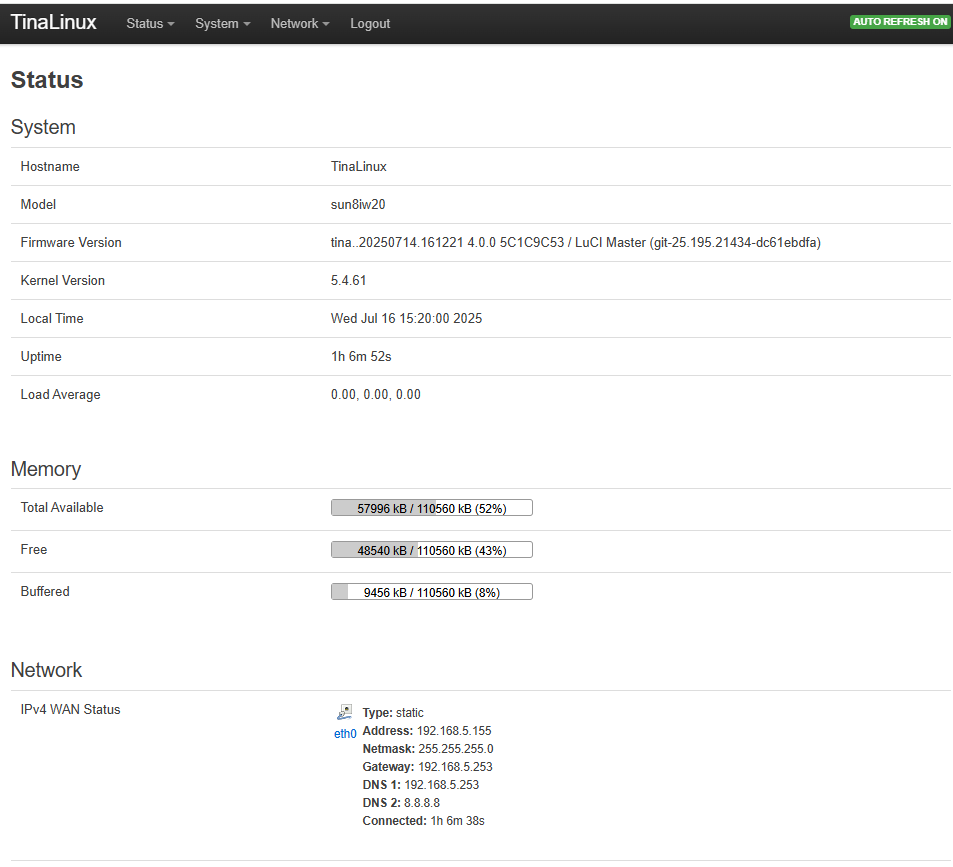Viewport: 953px width, 867px height.
Task: Open the eth0 interface link
Action: (344, 733)
